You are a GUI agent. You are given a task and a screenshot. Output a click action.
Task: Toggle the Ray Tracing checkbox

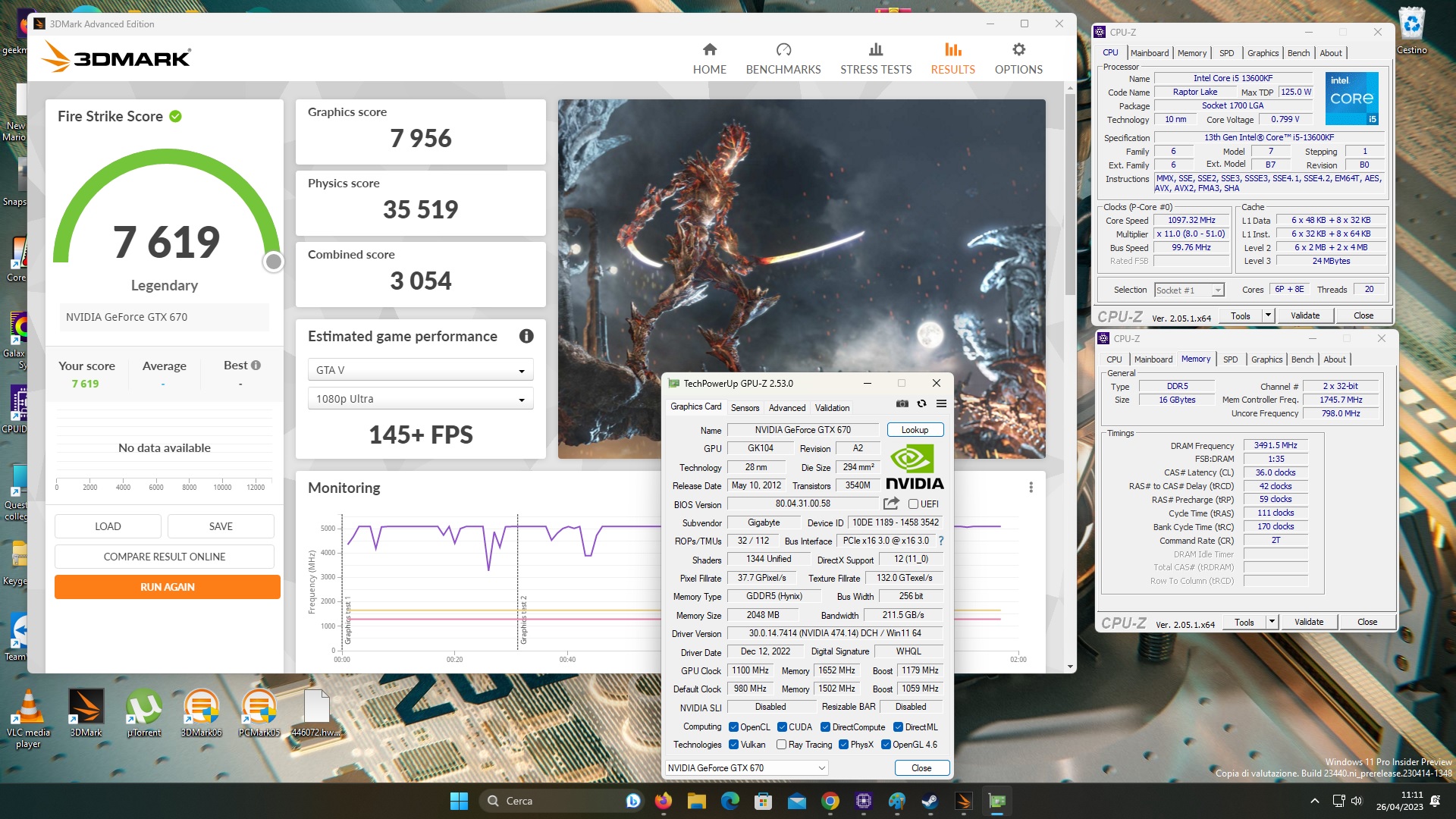tap(781, 745)
